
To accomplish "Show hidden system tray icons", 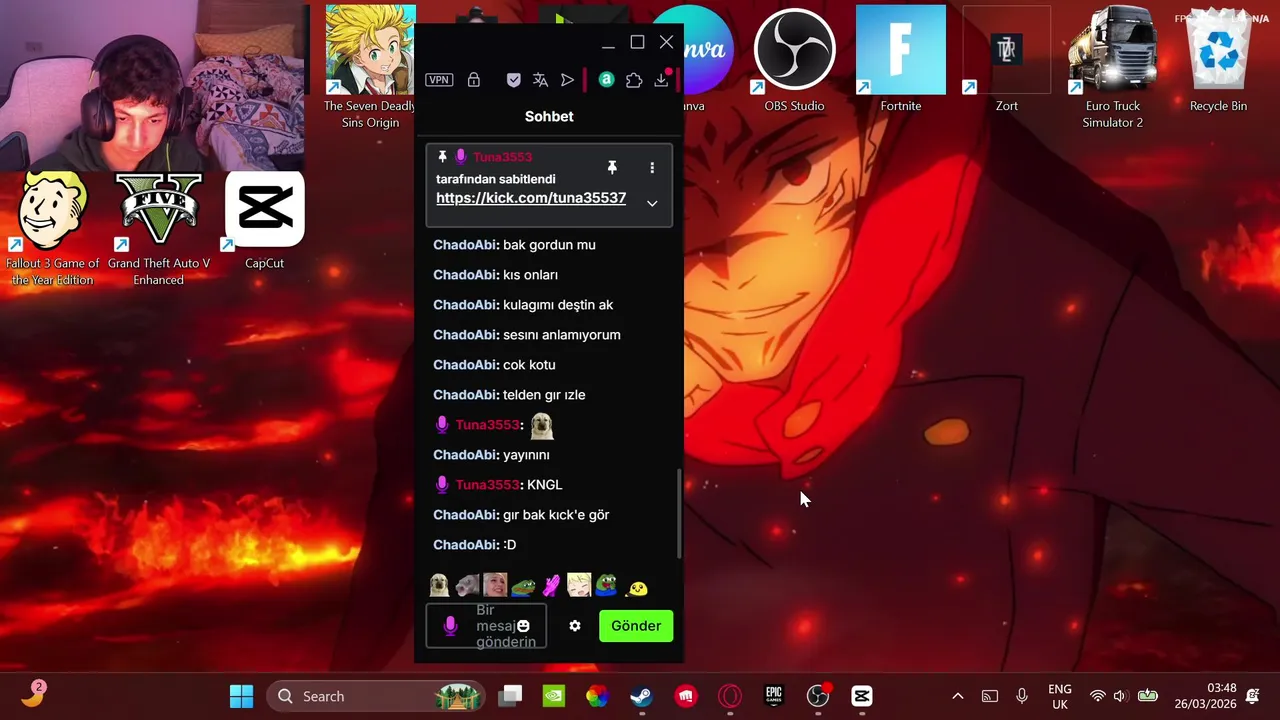I will [x=957, y=696].
